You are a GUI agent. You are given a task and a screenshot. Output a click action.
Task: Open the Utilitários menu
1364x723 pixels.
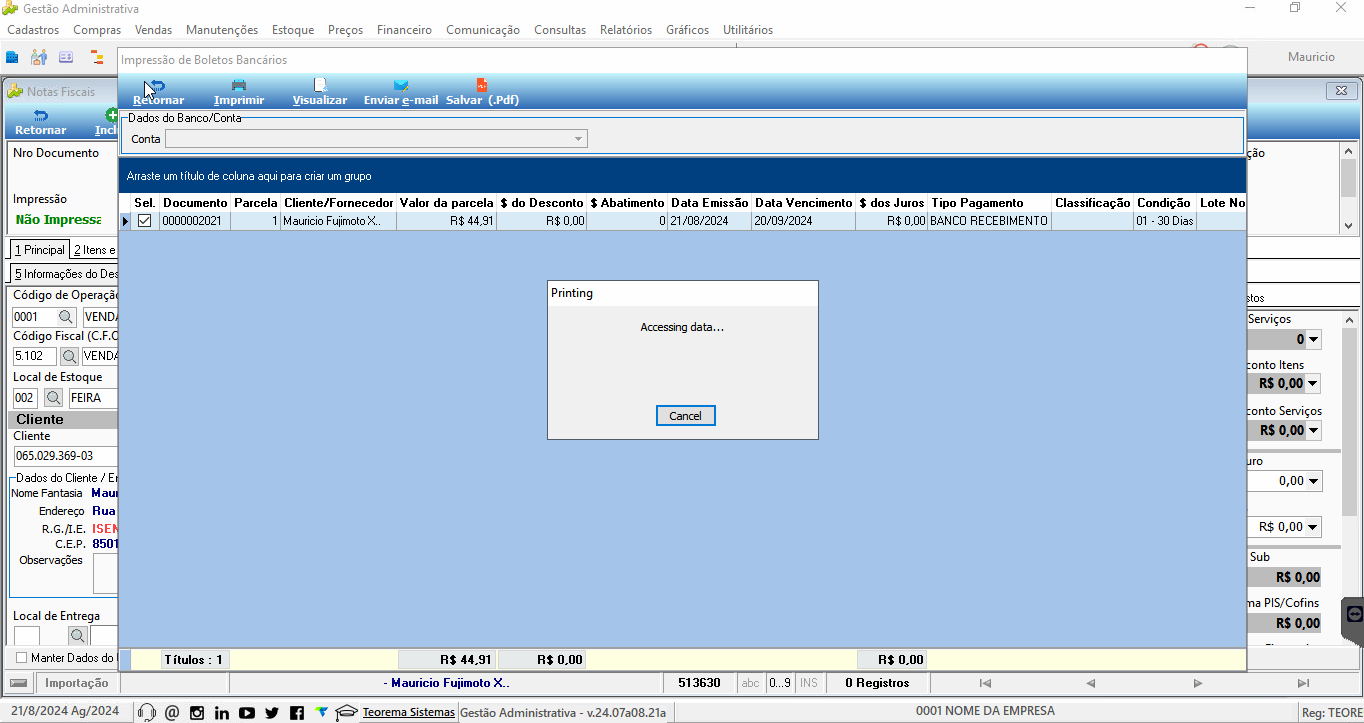click(x=748, y=30)
